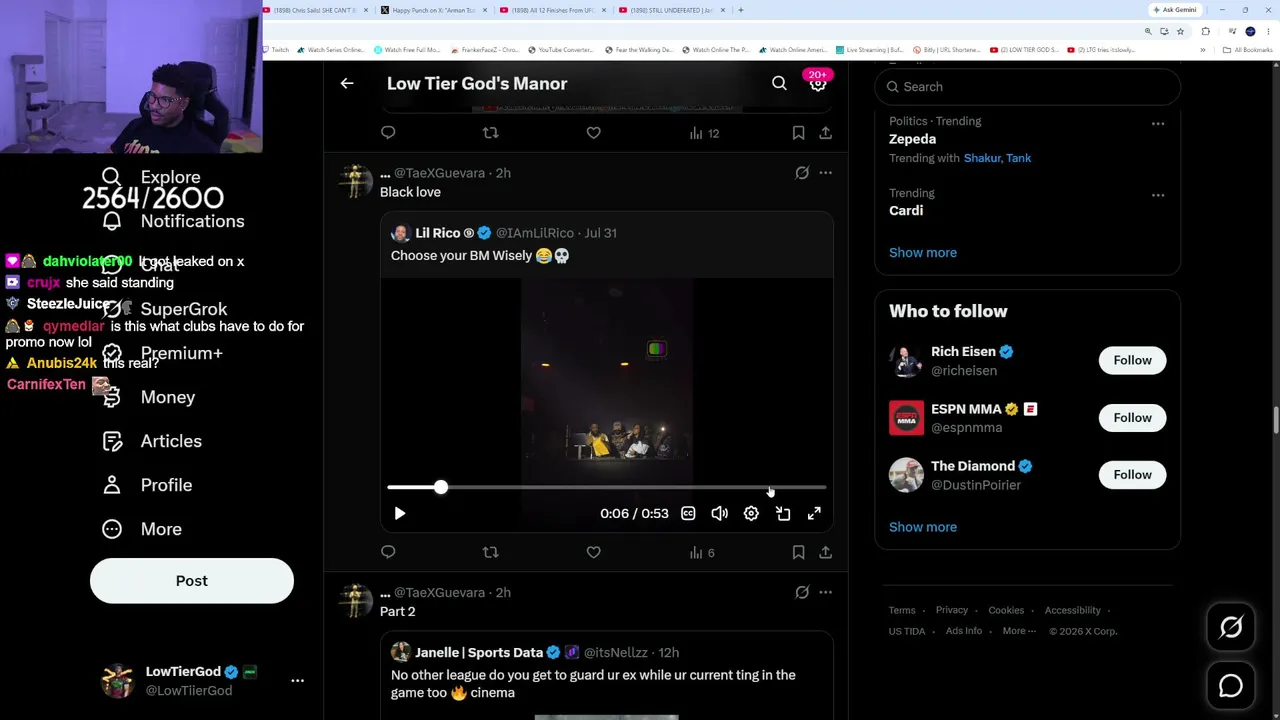
Task: Expand the video to fullscreen
Action: click(x=814, y=513)
